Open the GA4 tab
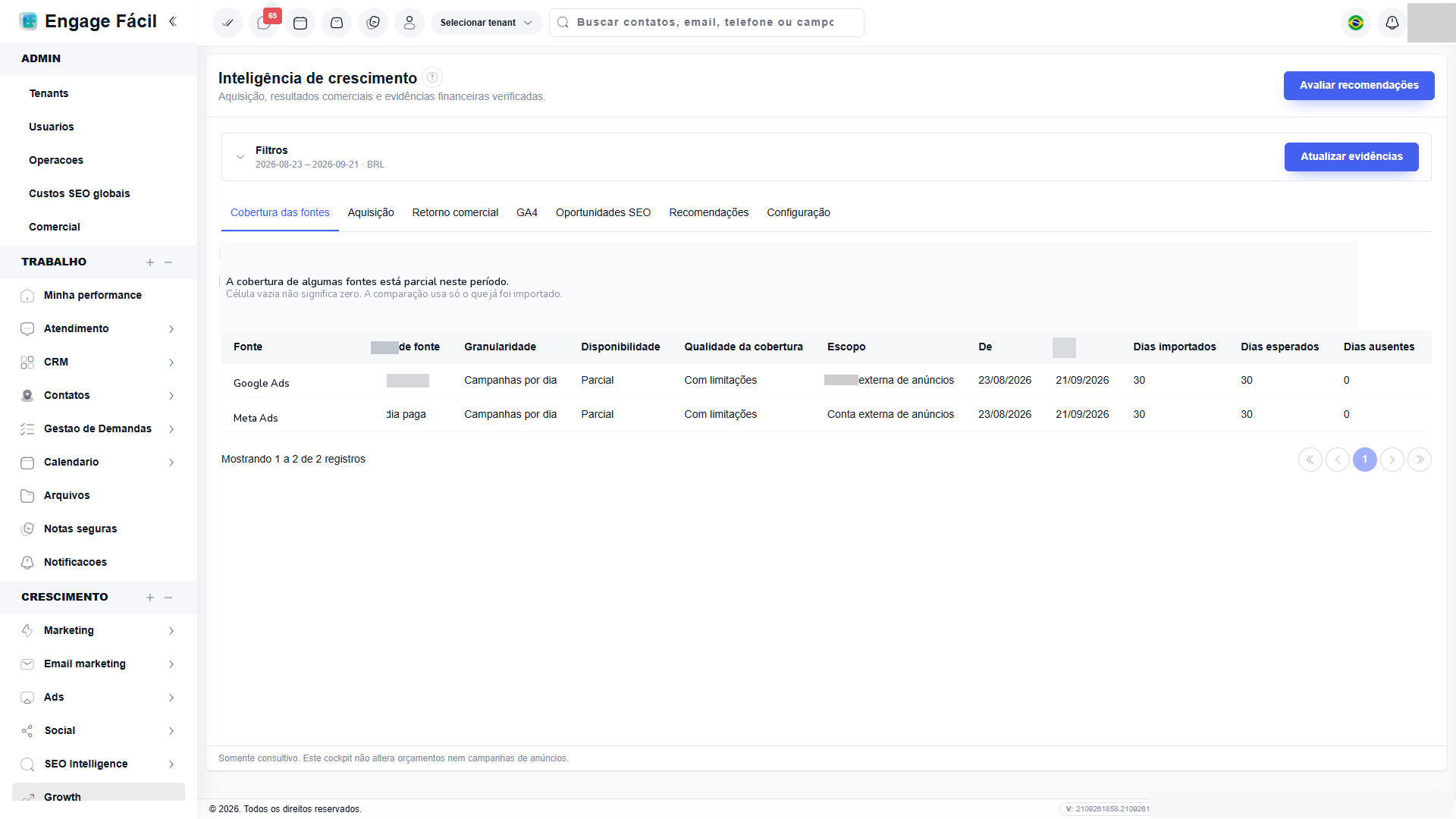The image size is (1456, 819). click(527, 212)
